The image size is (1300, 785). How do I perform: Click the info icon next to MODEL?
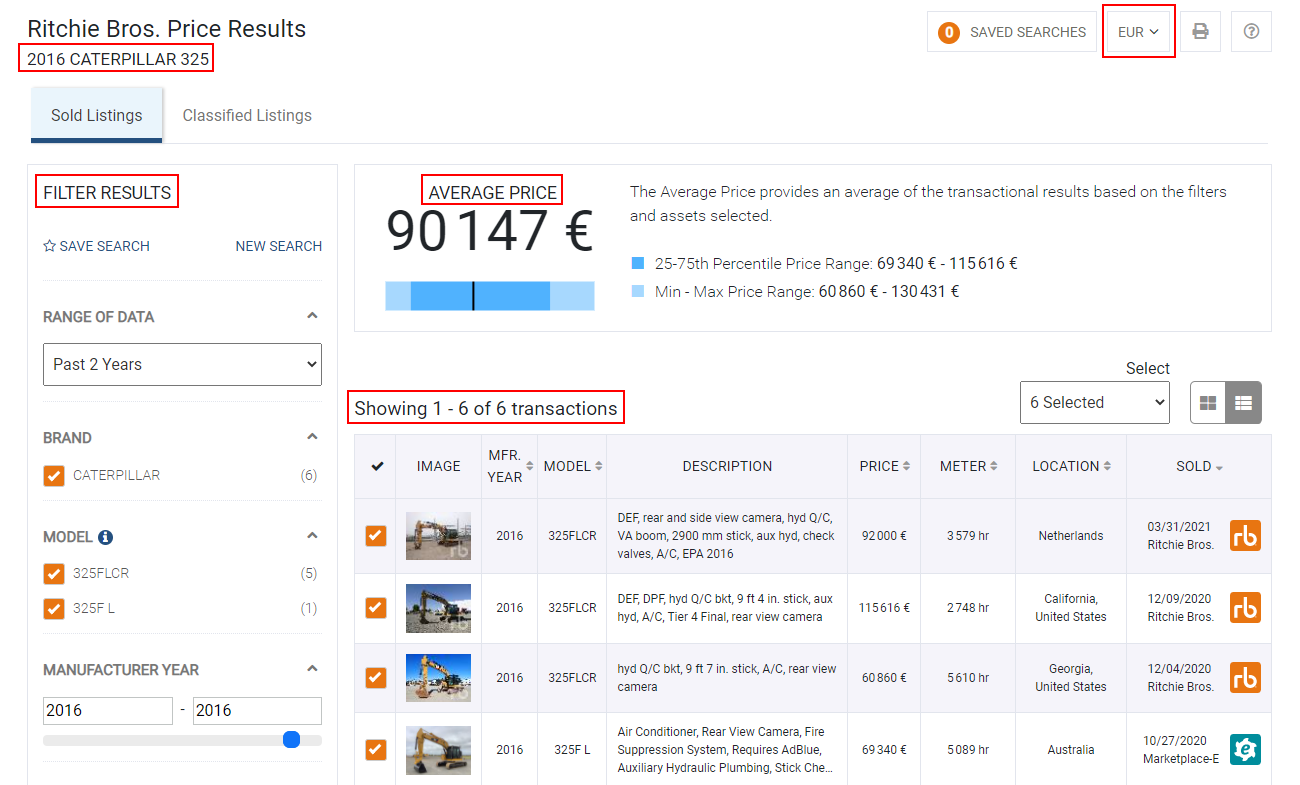(107, 536)
